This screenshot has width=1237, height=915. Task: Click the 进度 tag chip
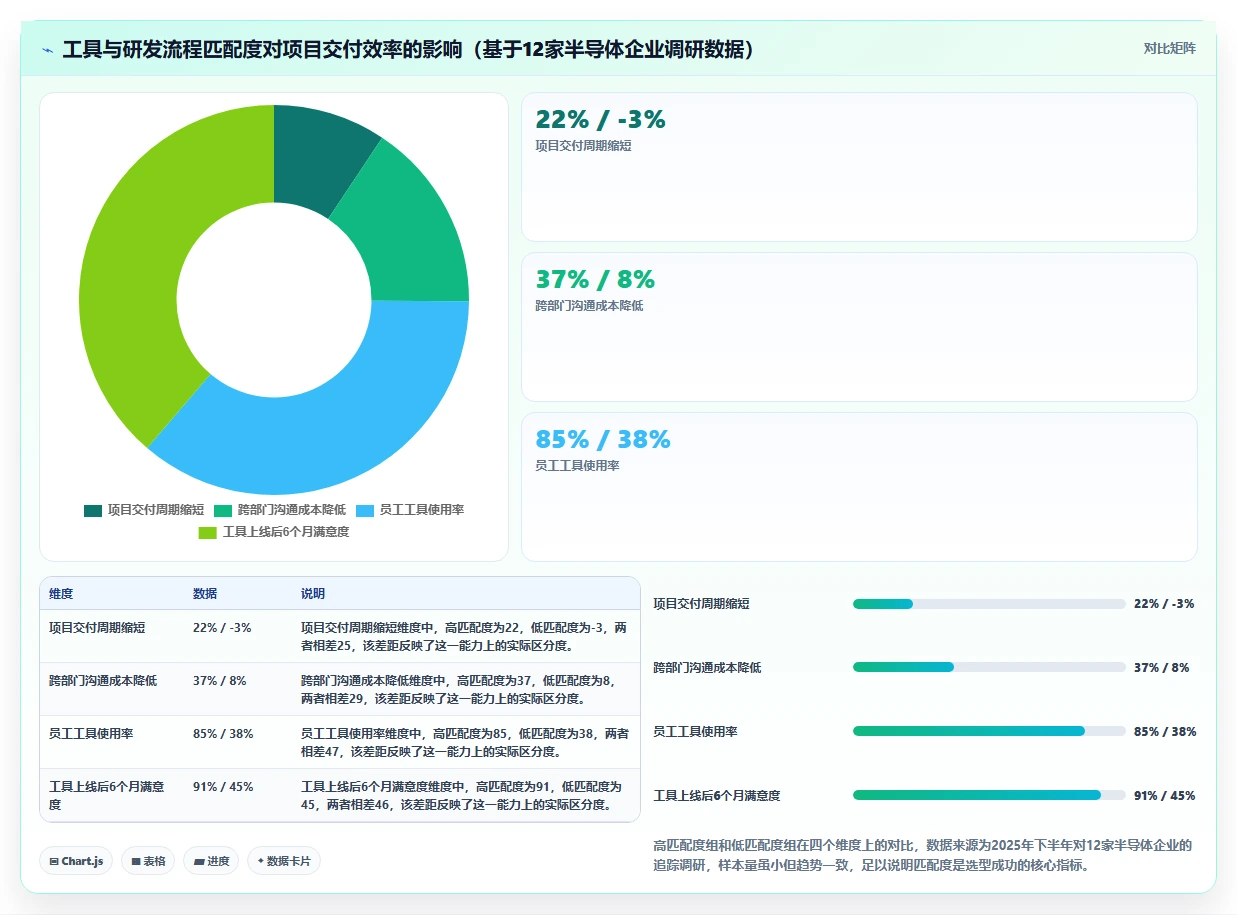(x=211, y=861)
